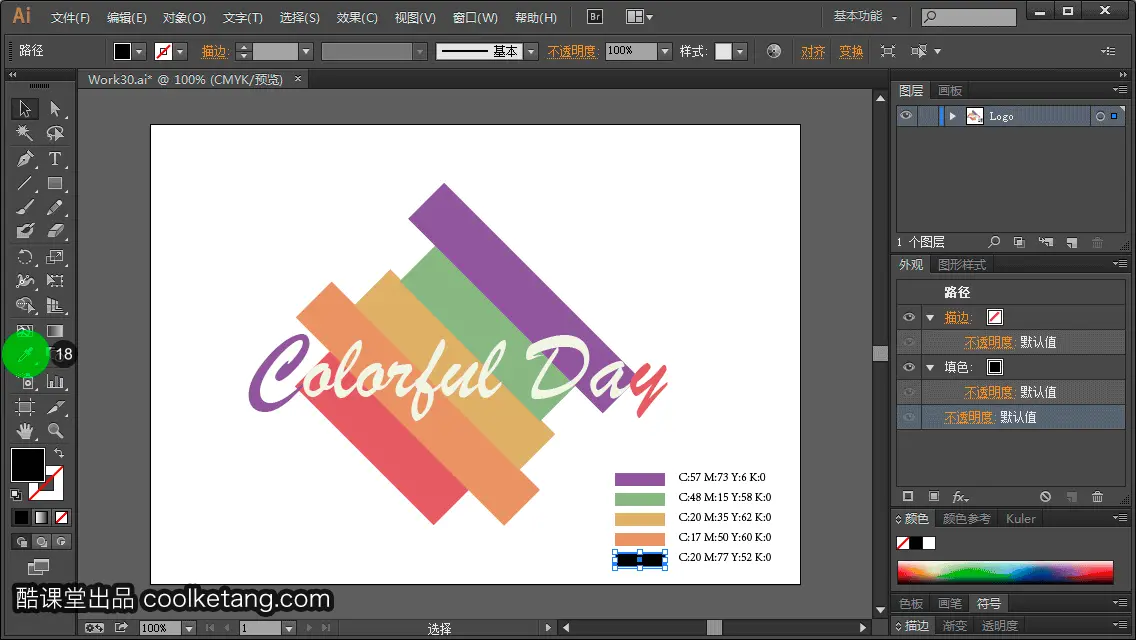The height and width of the screenshot is (640, 1136).
Task: Select the Rotate tool
Action: click(x=25, y=257)
